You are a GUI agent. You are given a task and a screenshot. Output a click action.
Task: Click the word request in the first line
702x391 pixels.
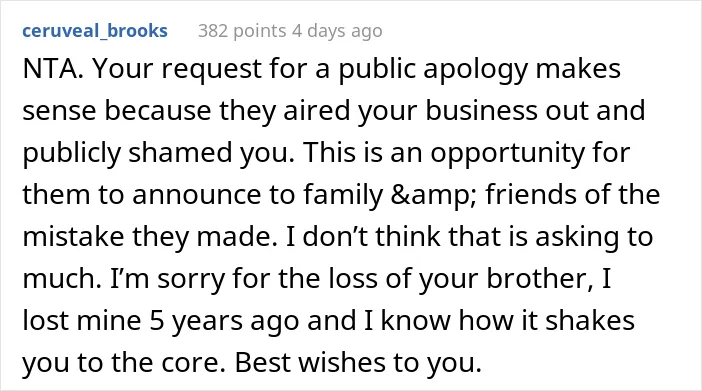(x=210, y=70)
